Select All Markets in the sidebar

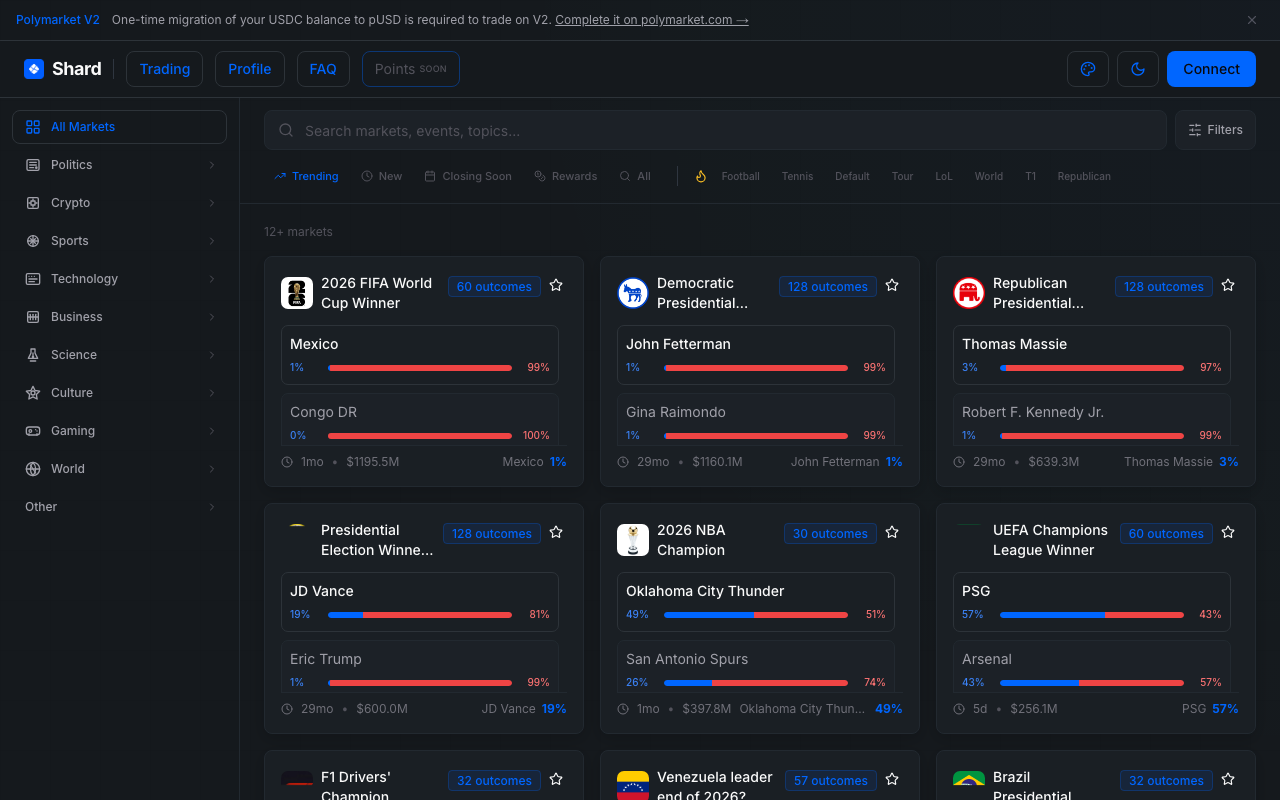(x=119, y=127)
